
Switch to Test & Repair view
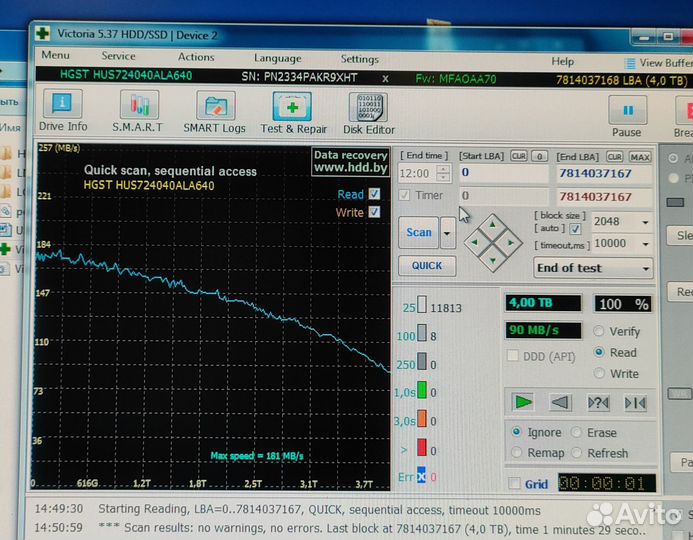(293, 111)
